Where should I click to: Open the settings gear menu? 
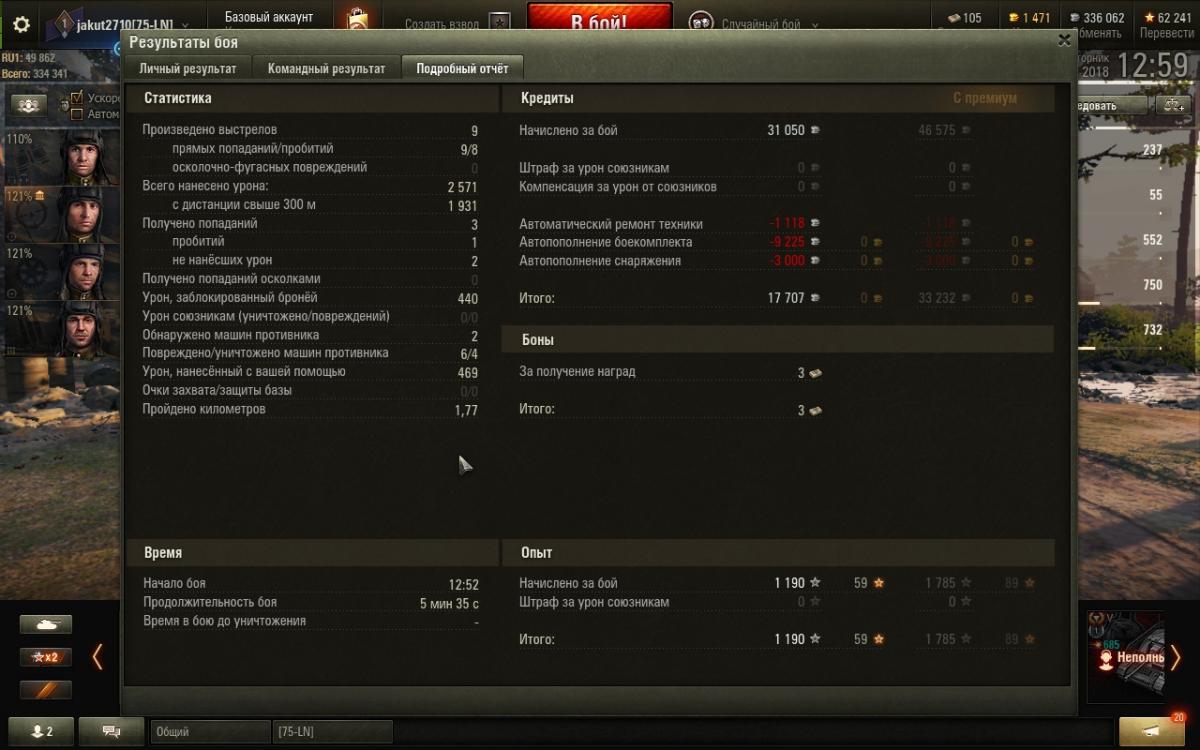(x=21, y=25)
